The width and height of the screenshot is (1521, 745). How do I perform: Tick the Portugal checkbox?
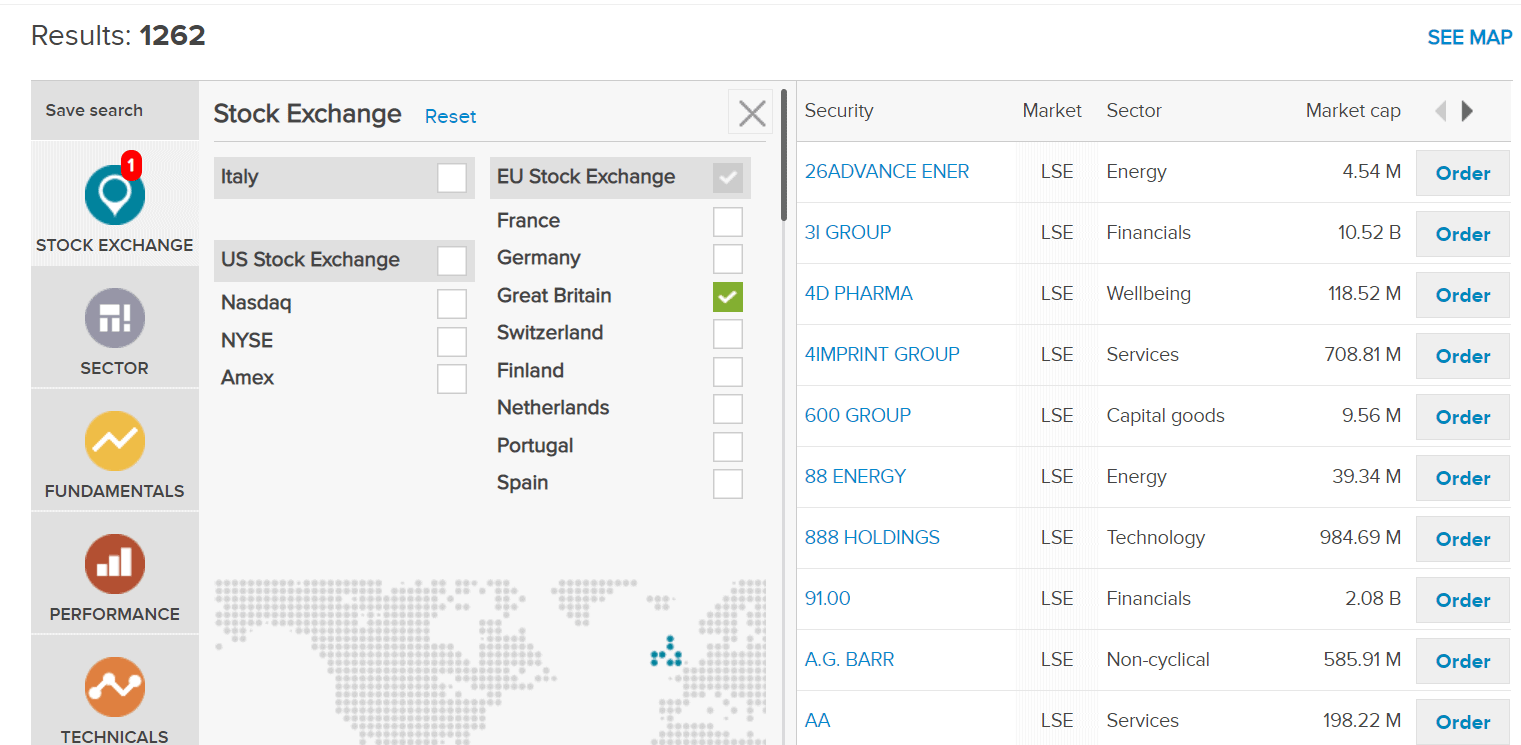728,447
